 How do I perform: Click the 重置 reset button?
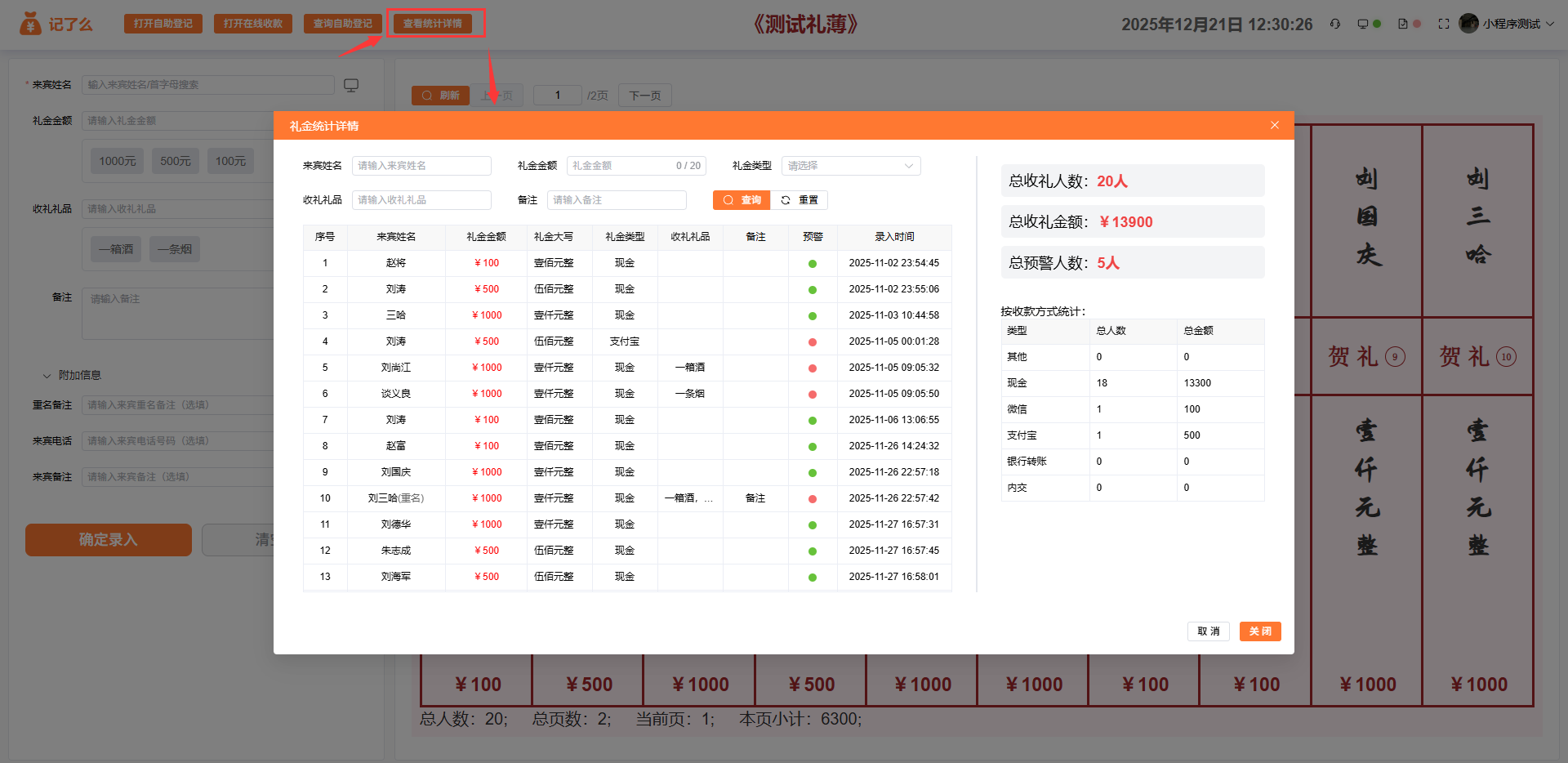[x=800, y=200]
